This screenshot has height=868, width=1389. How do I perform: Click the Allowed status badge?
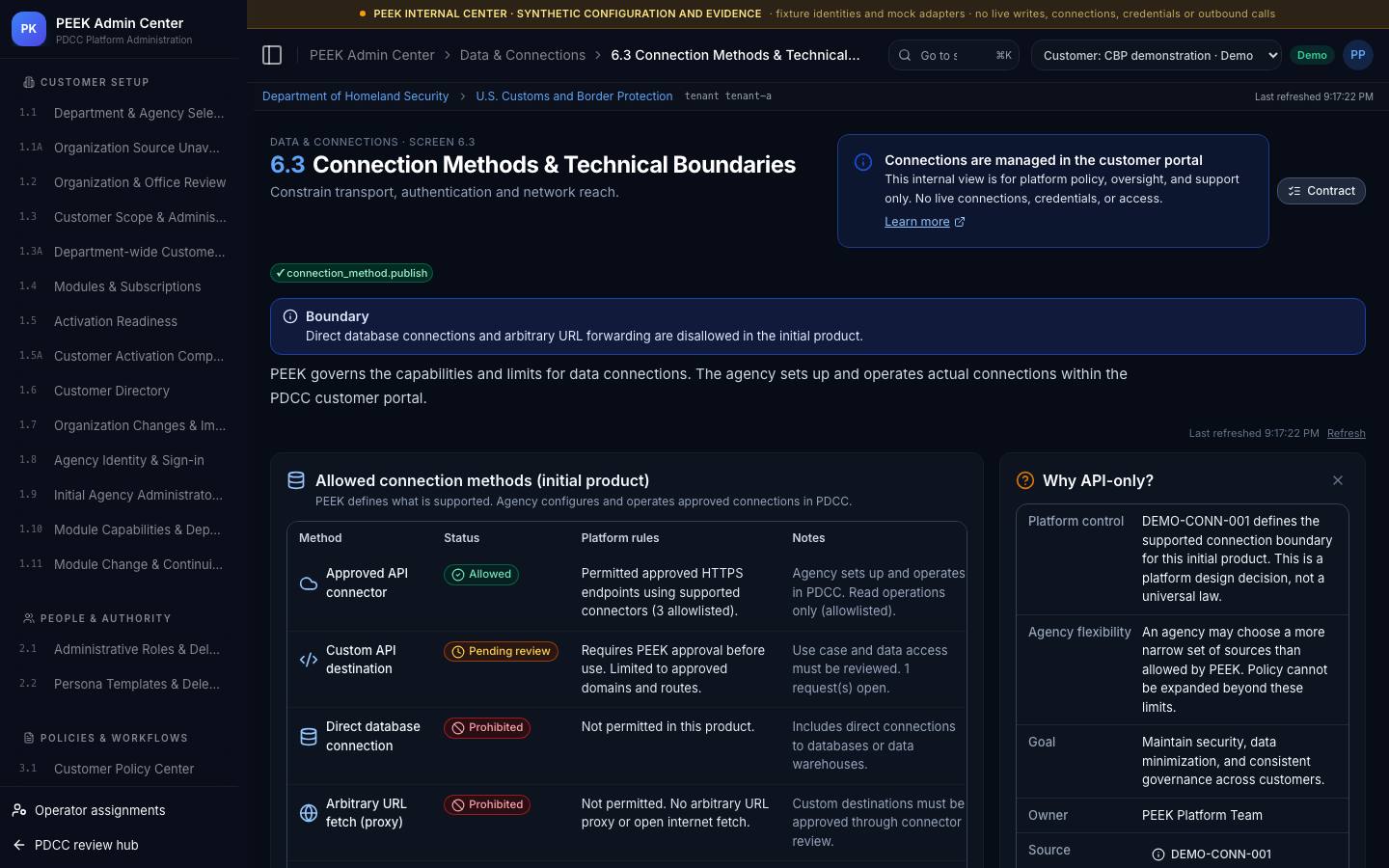click(x=481, y=574)
